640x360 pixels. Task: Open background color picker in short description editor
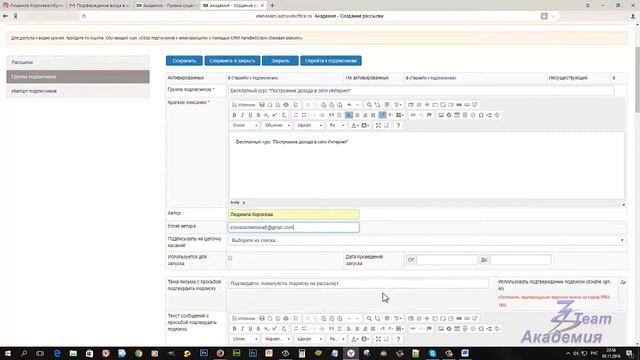point(365,125)
